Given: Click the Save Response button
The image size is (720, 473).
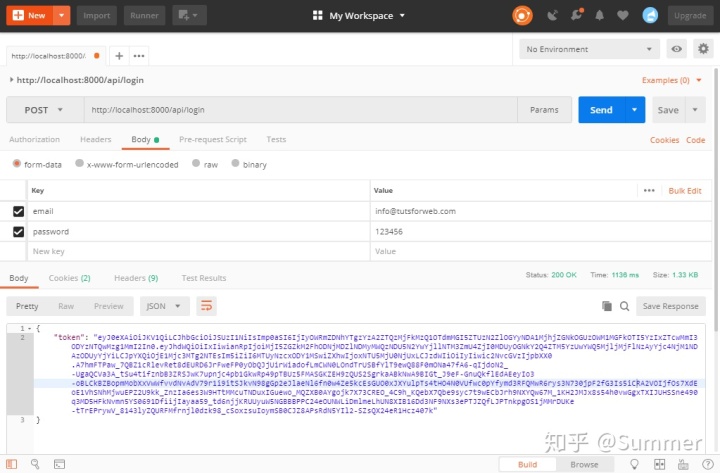Looking at the screenshot, I should [x=670, y=306].
